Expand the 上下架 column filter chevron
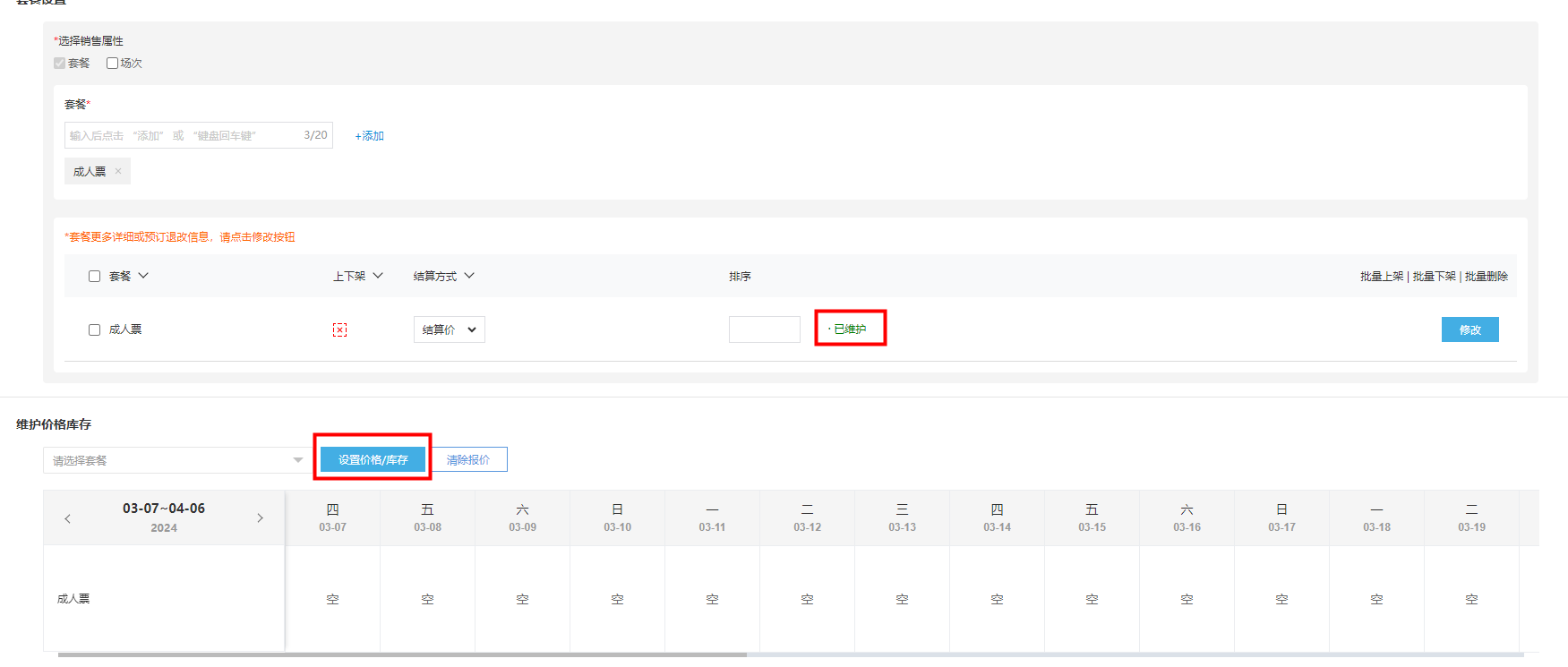This screenshot has height=667, width=1568. coord(378,276)
